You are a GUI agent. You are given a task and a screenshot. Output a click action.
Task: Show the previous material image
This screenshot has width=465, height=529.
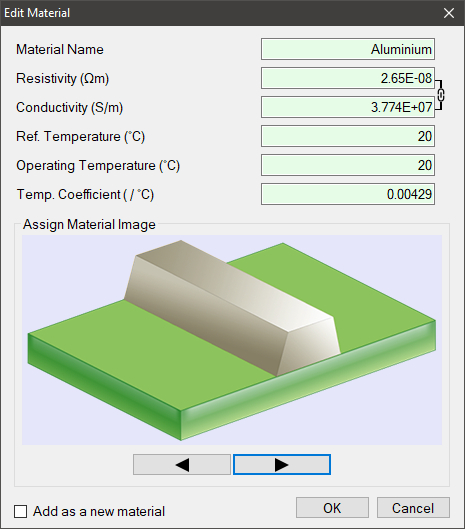pos(182,465)
